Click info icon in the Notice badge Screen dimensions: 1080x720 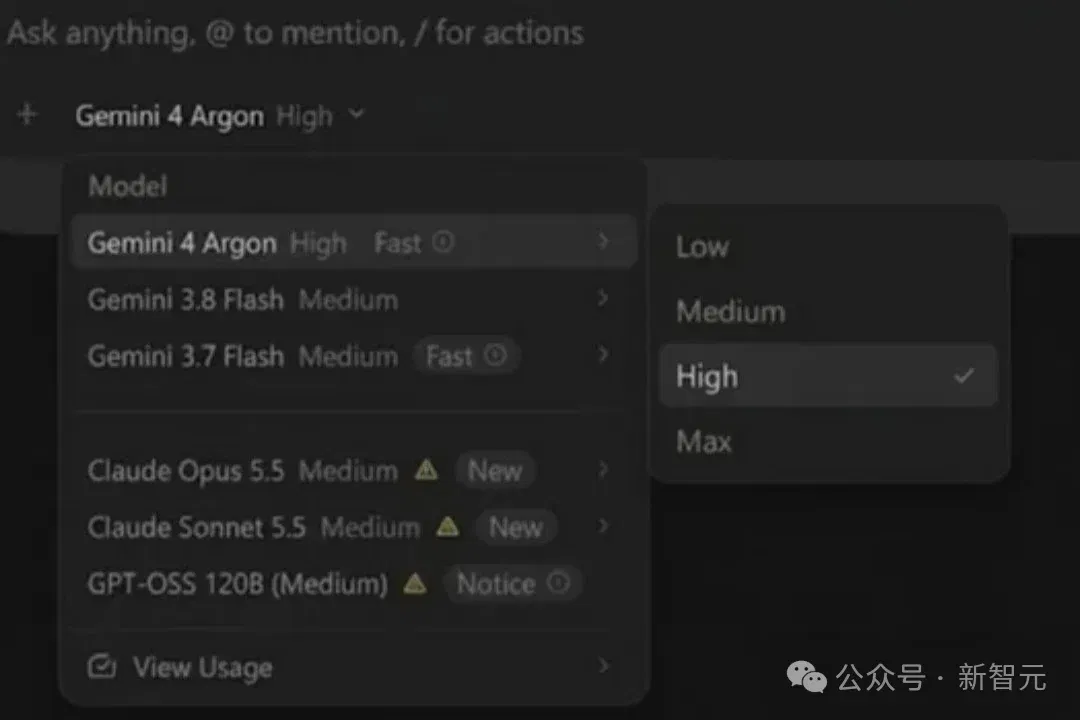558,583
